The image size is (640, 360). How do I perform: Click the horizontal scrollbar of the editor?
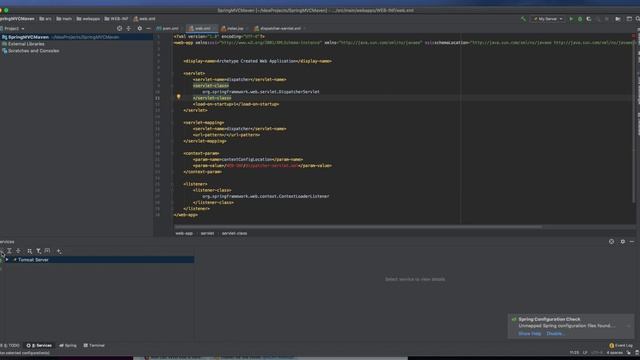[x=358, y=227]
